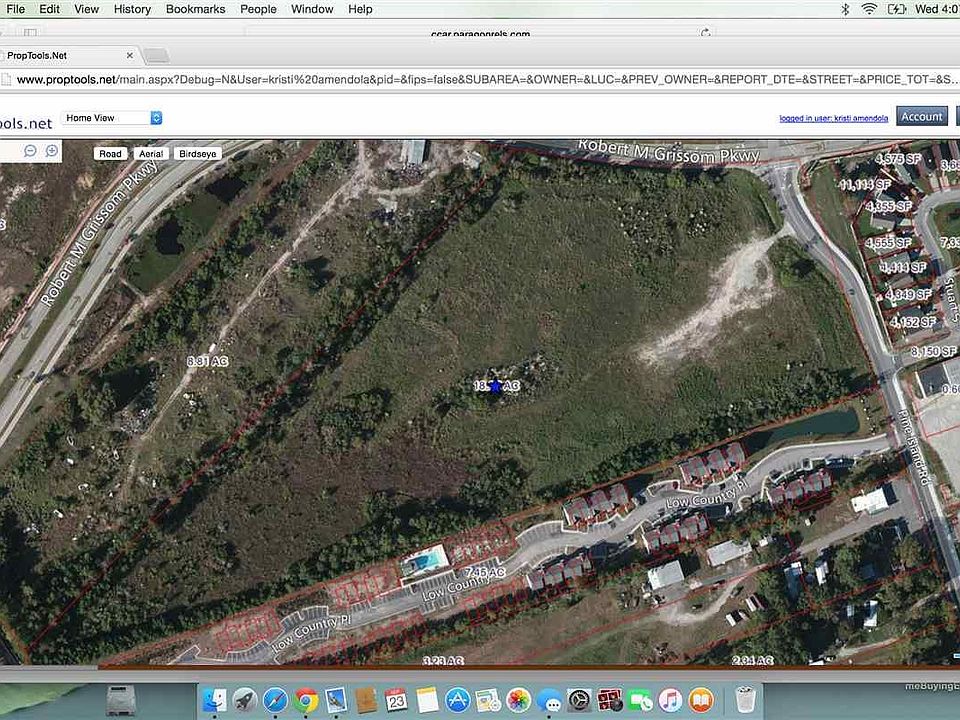Open Google Chrome from the dock
This screenshot has height=720, width=960.
tap(307, 700)
